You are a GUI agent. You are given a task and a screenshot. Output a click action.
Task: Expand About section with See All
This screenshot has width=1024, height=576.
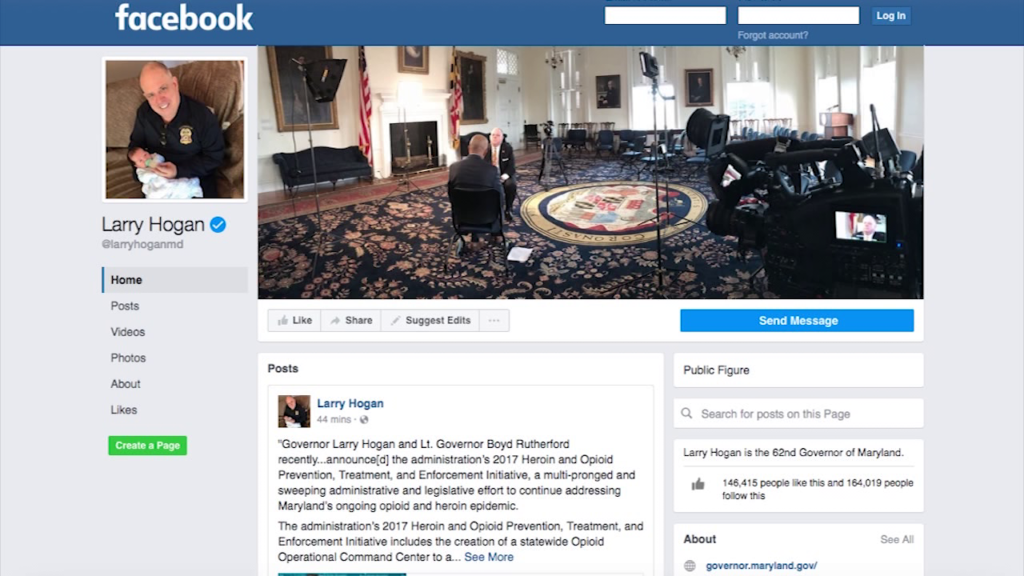pos(897,539)
